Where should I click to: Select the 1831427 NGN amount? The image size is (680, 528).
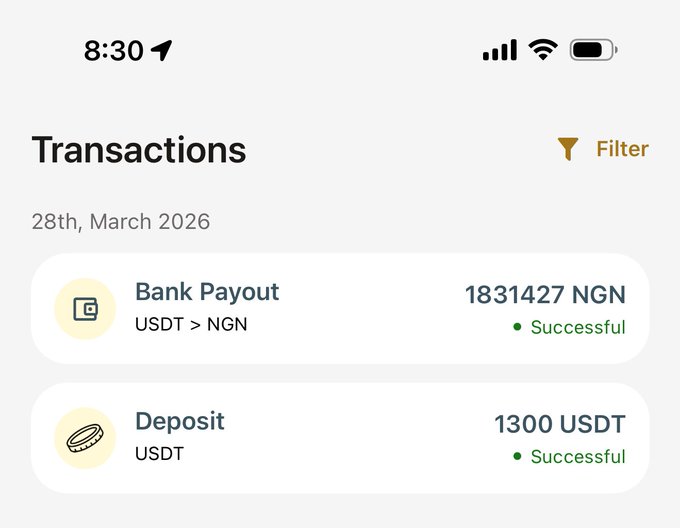coord(545,295)
